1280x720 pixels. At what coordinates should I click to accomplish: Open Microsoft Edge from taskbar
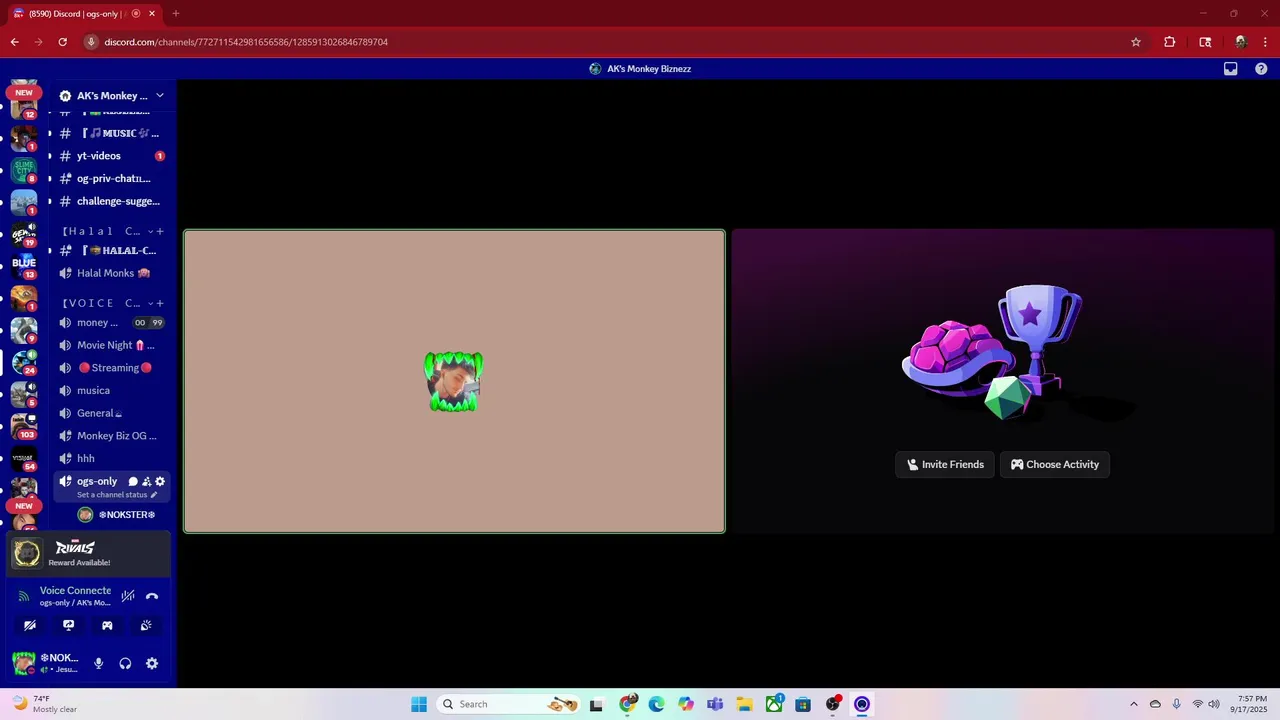pyautogui.click(x=656, y=704)
